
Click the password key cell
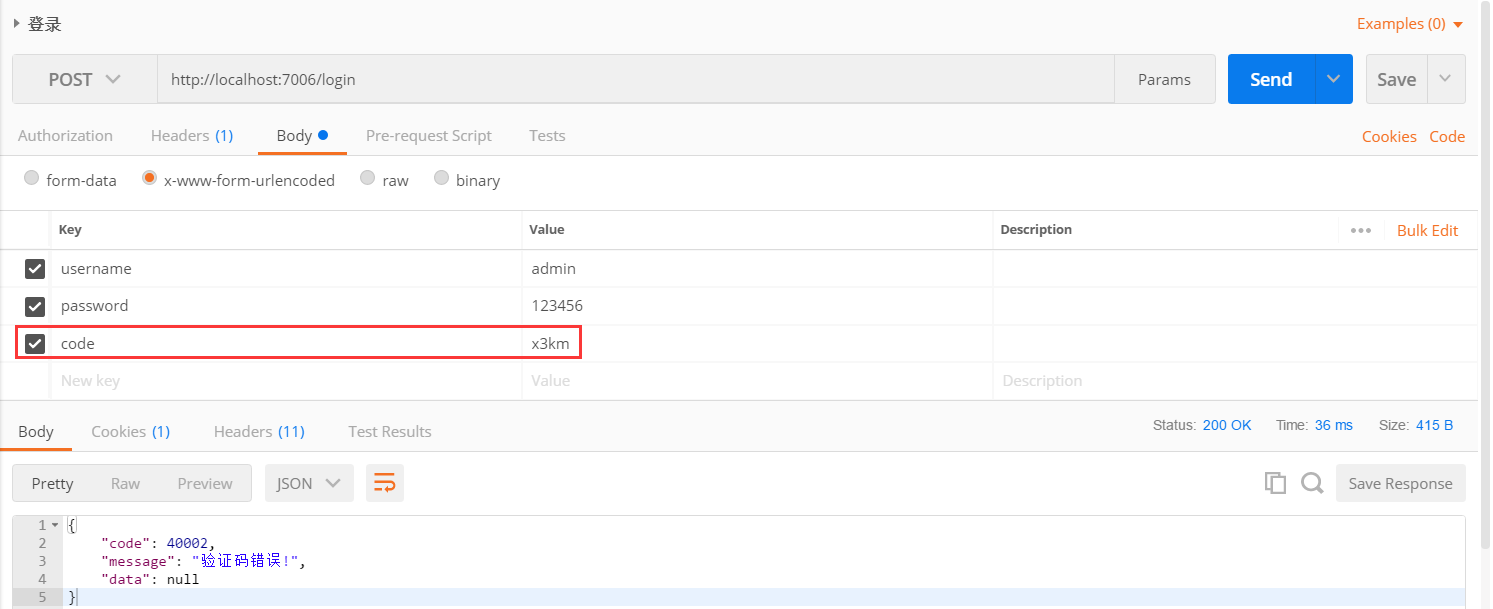[x=286, y=306]
